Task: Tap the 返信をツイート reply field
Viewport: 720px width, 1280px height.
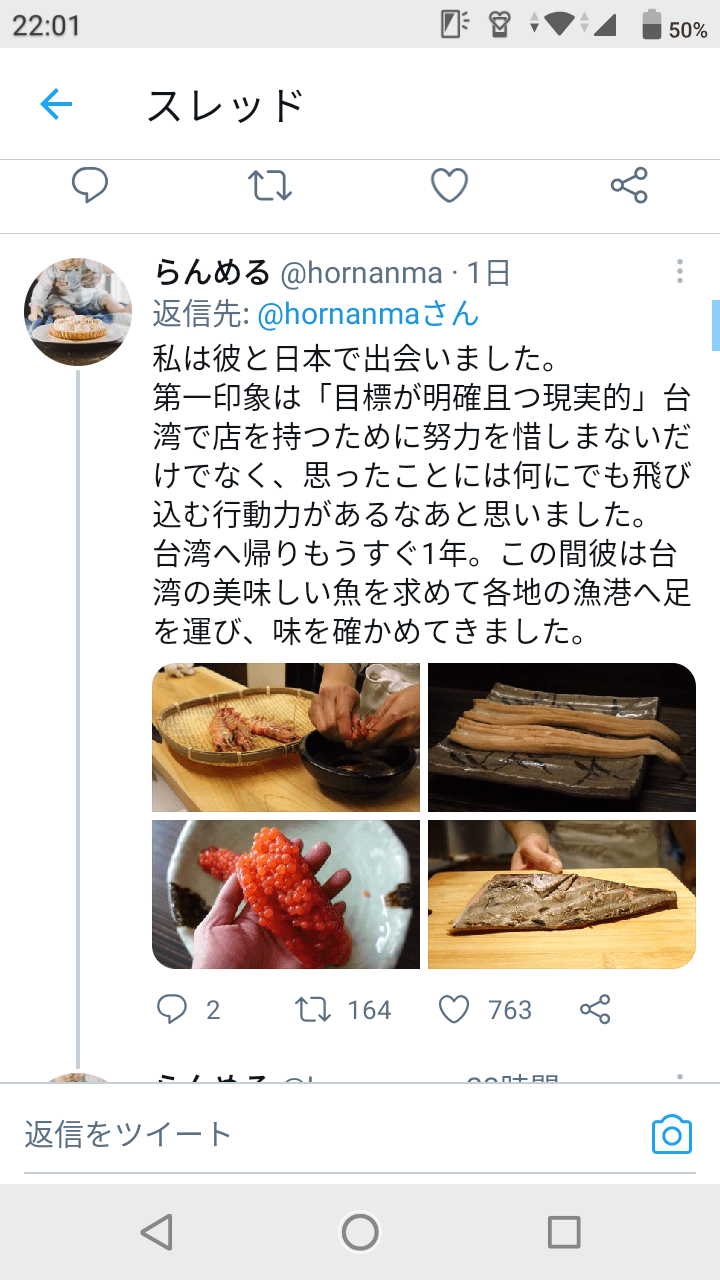Action: pyautogui.click(x=330, y=1133)
